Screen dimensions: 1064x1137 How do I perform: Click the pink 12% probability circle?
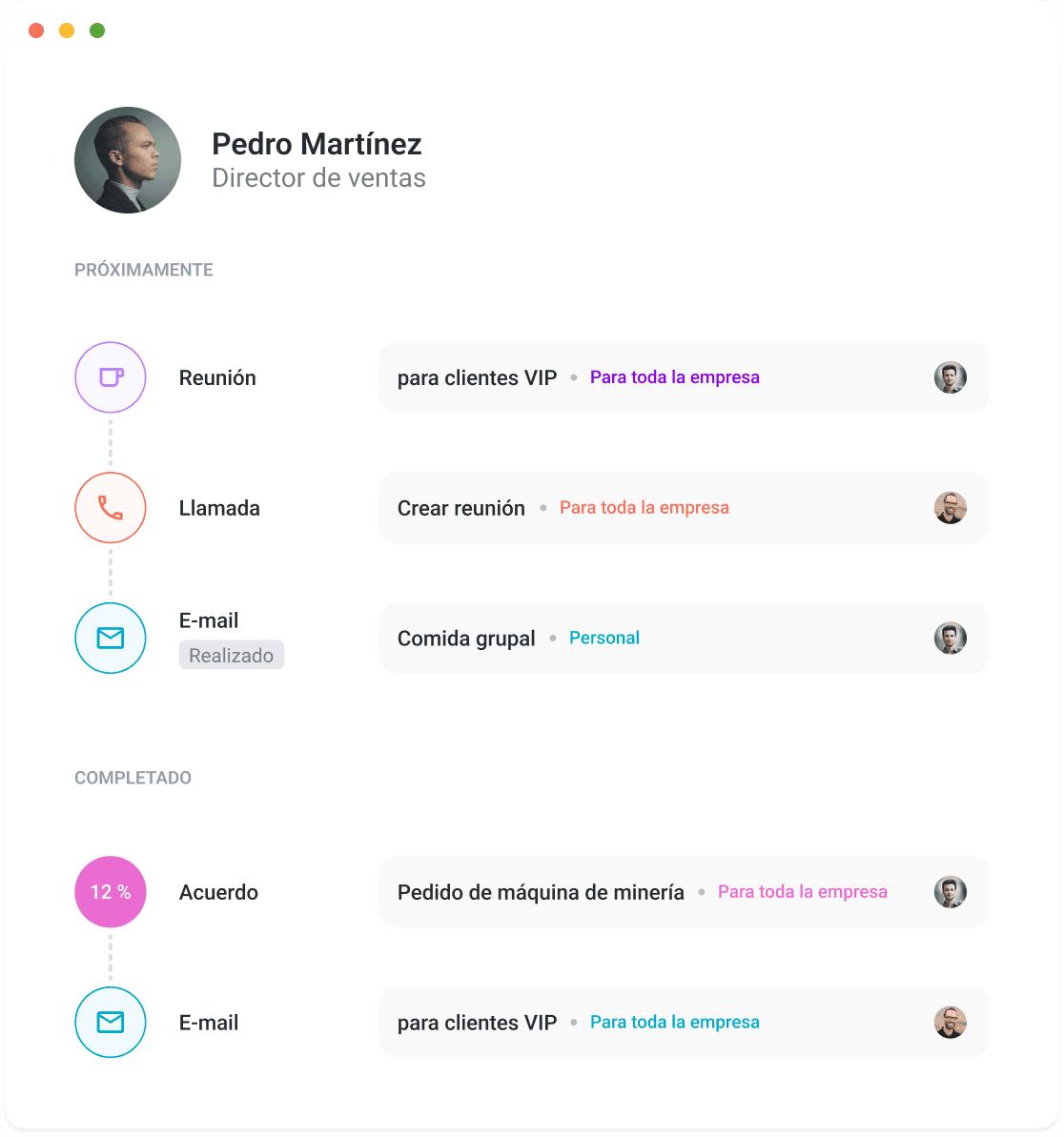110,891
